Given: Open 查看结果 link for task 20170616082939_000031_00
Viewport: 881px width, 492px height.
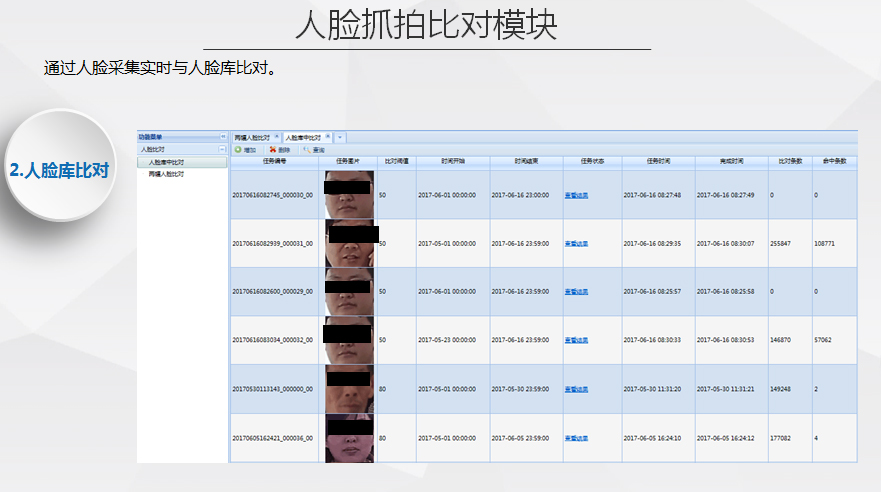Looking at the screenshot, I should pyautogui.click(x=576, y=243).
